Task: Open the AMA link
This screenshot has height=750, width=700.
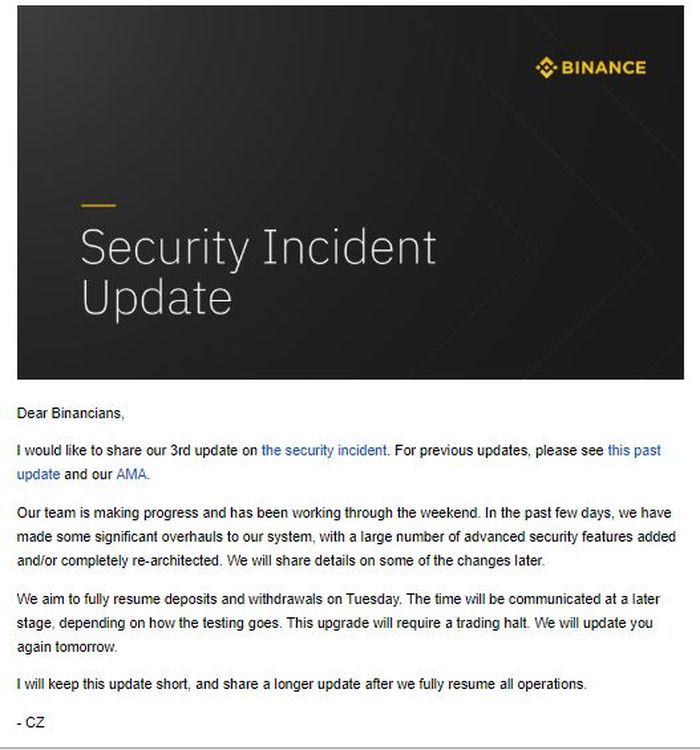Action: pyautogui.click(x=131, y=474)
